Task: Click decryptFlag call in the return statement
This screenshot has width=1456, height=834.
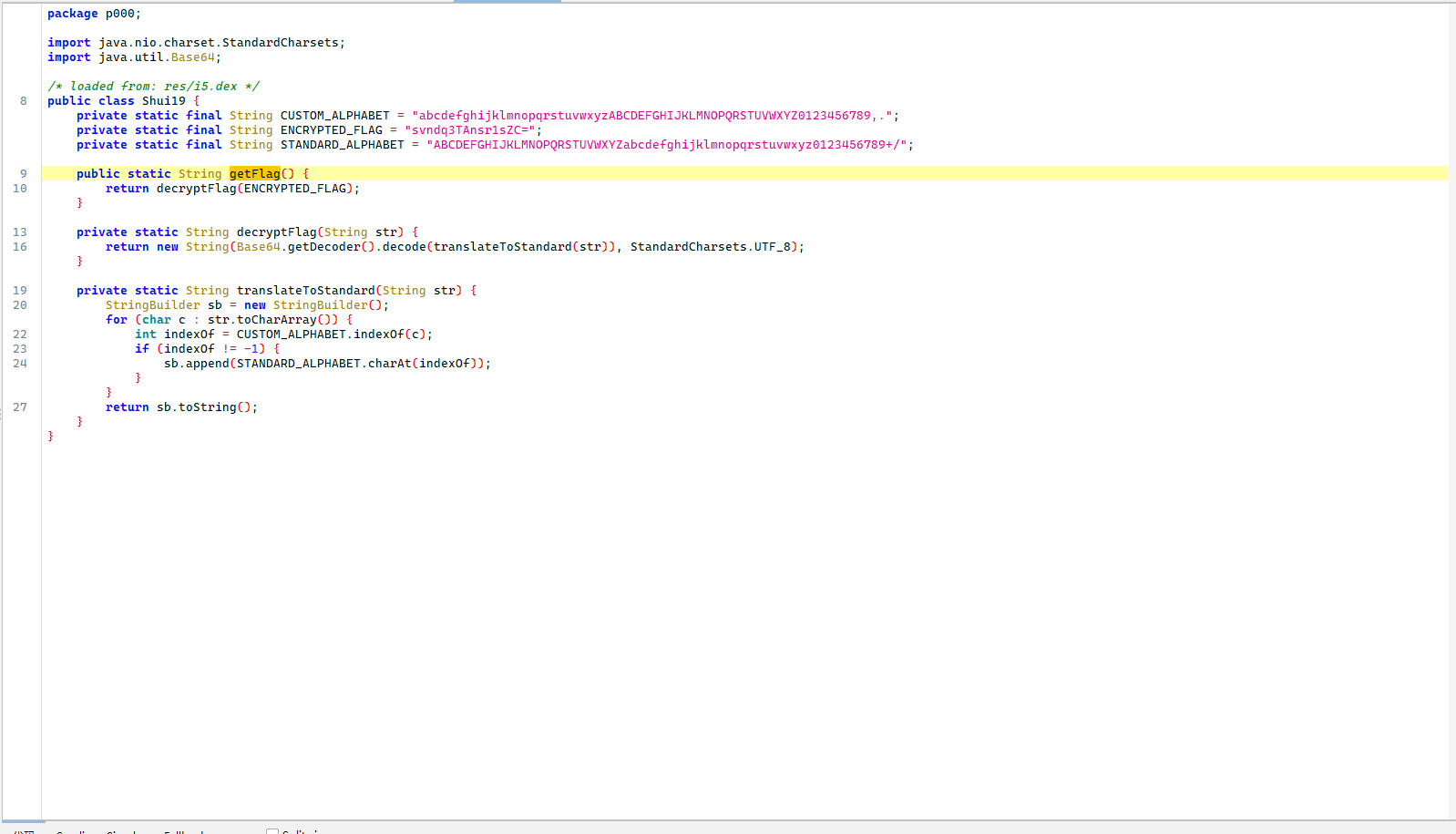Action: tap(197, 188)
